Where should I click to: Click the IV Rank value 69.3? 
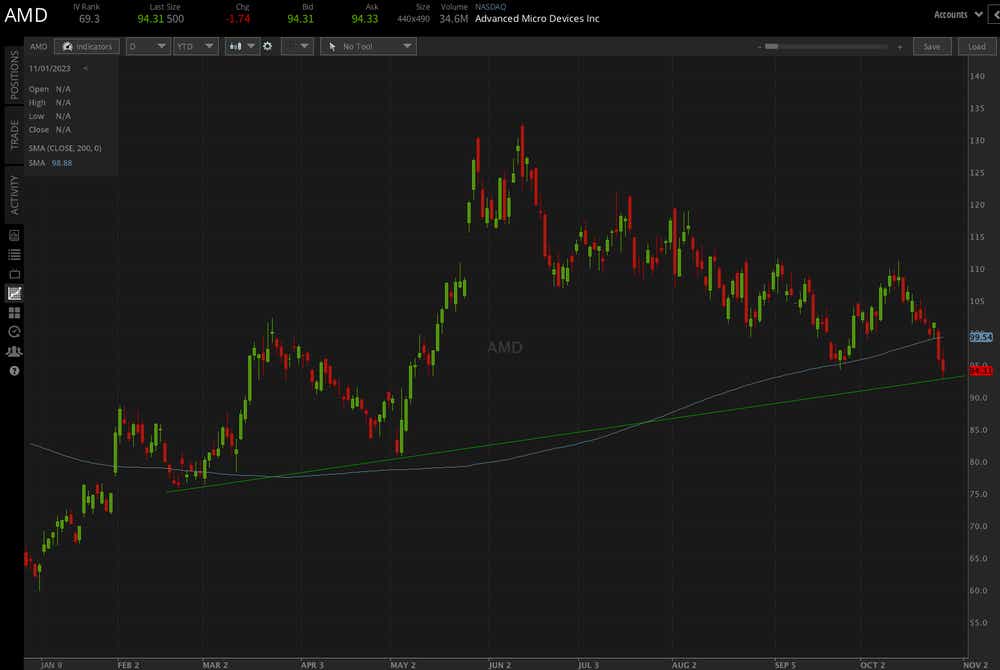[89, 19]
